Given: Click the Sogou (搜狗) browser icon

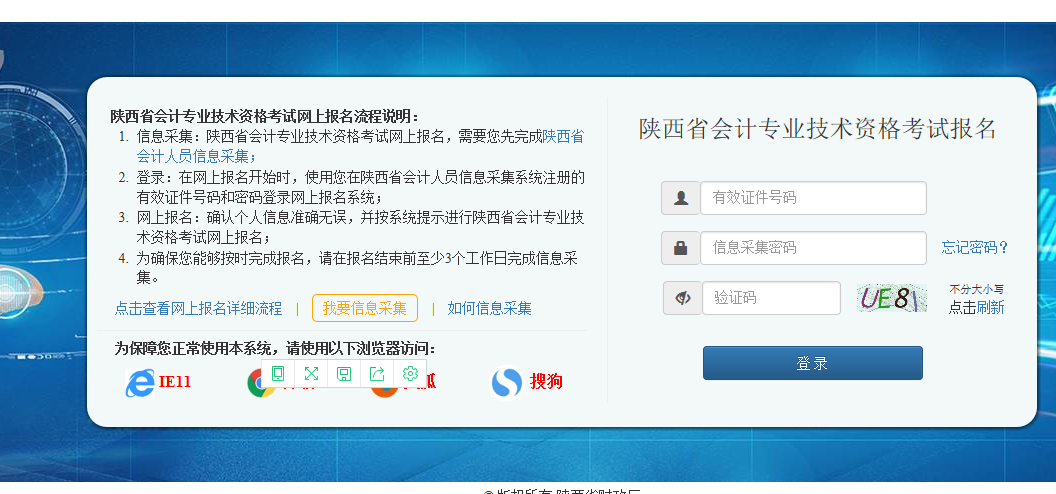Looking at the screenshot, I should click(x=506, y=382).
